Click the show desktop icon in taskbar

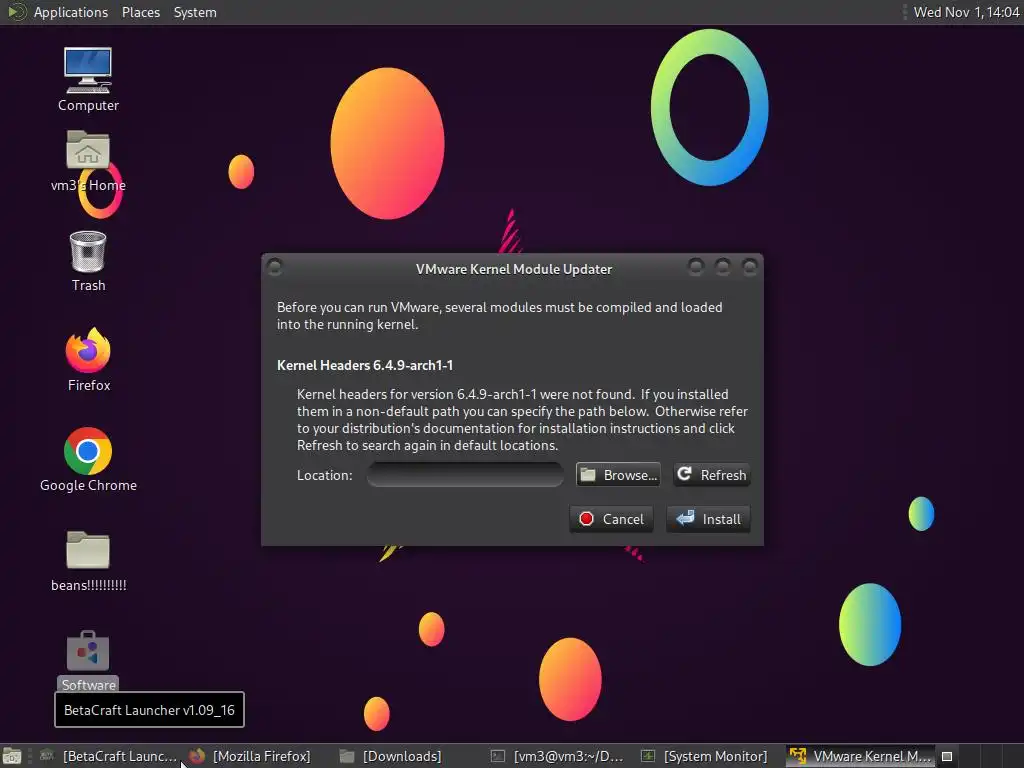pos(12,756)
